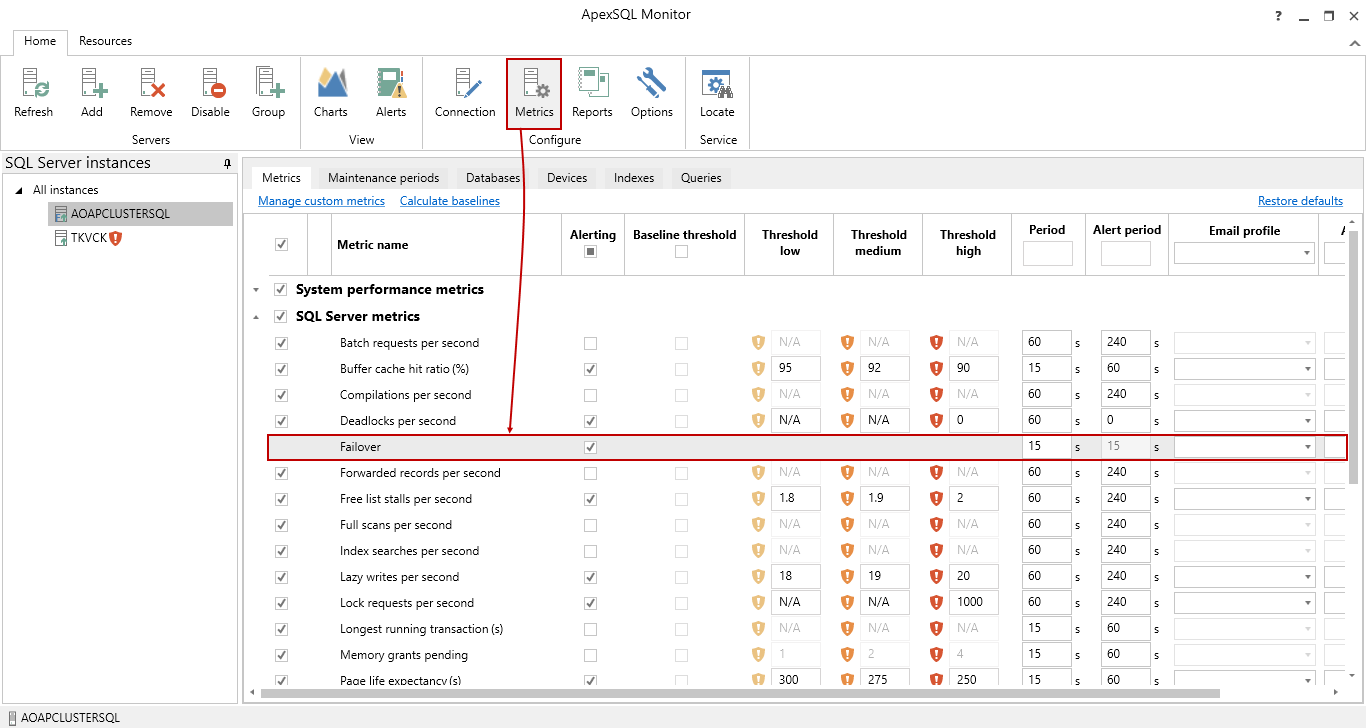Image resolution: width=1366 pixels, height=728 pixels.
Task: Click the Add server icon
Action: (x=92, y=83)
